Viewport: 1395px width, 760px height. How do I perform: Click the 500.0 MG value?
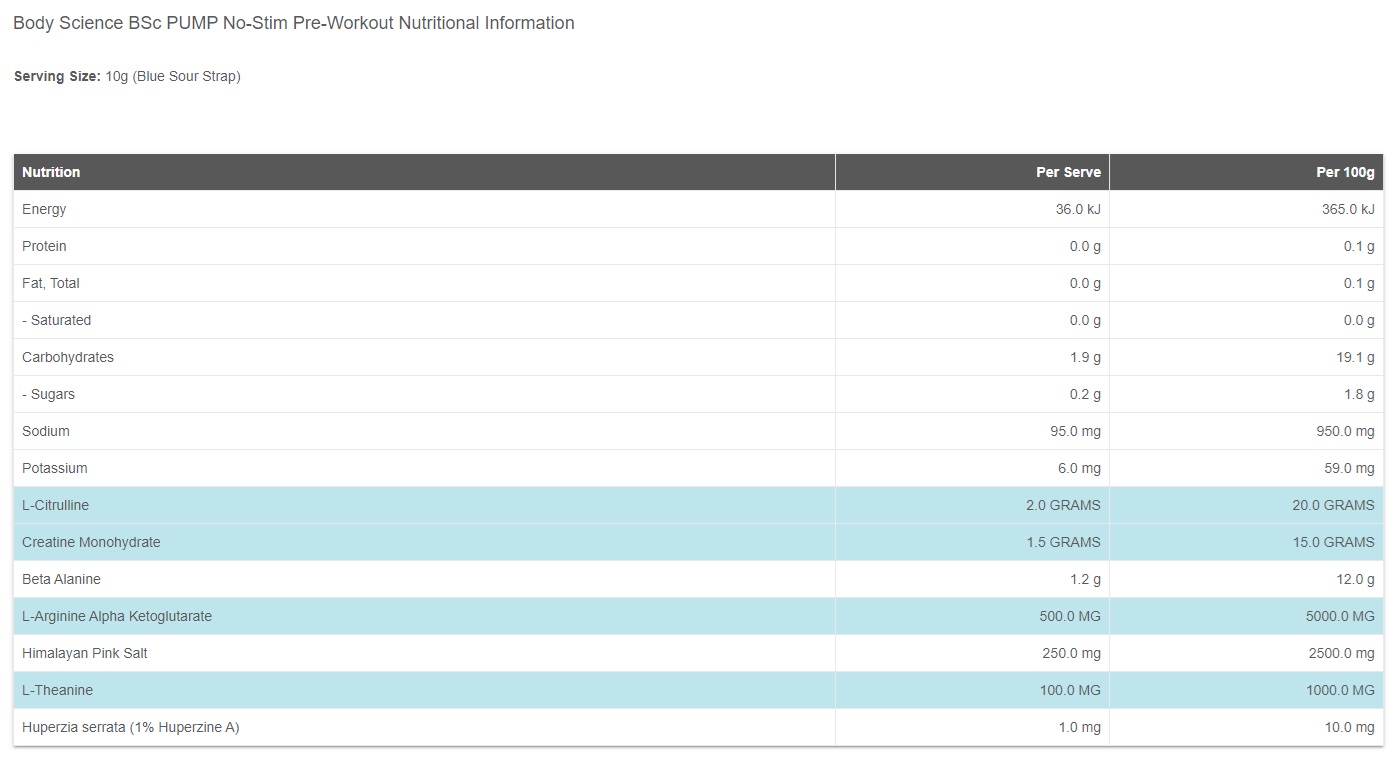coord(1070,616)
